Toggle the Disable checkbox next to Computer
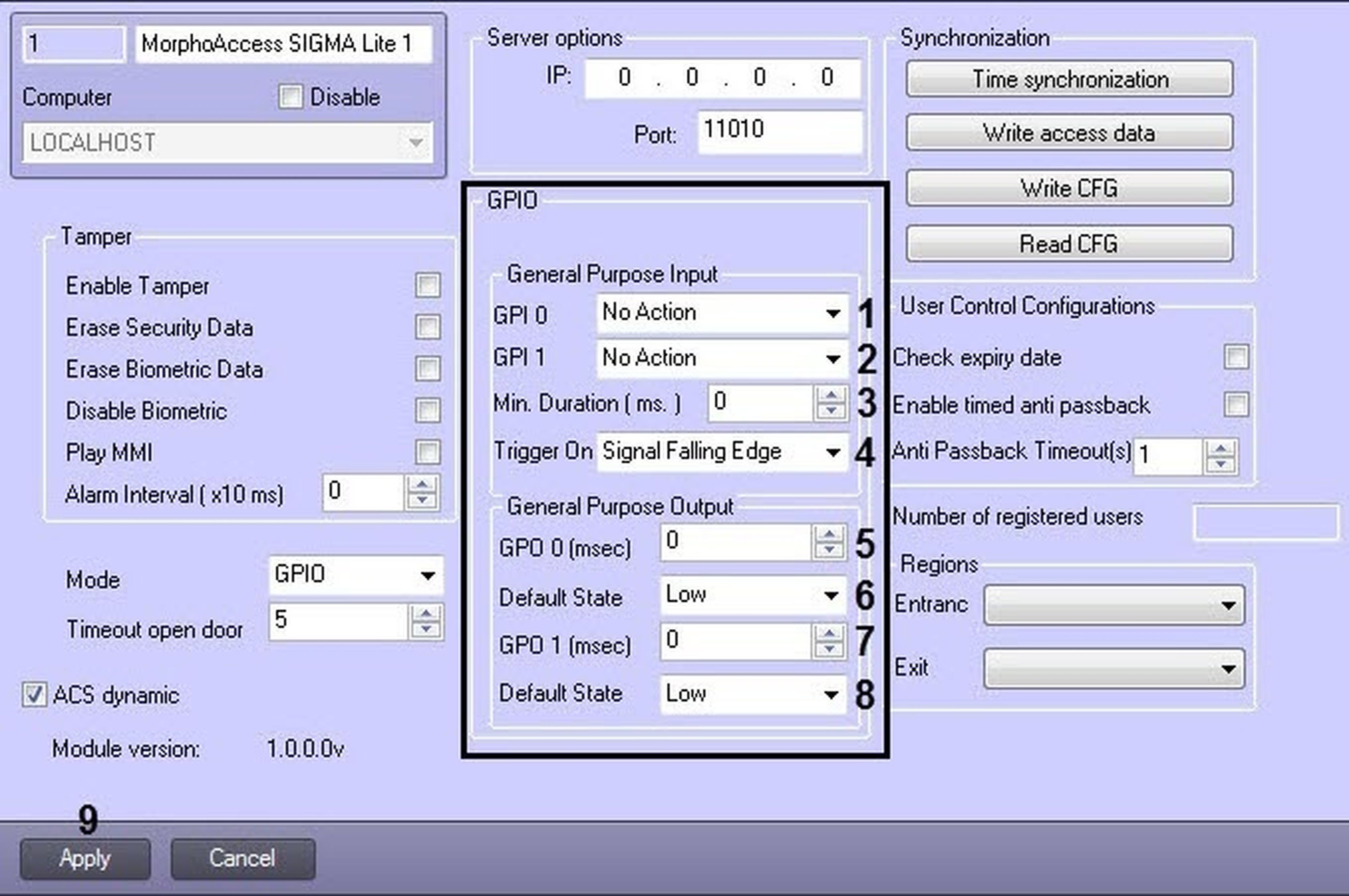 [x=291, y=97]
